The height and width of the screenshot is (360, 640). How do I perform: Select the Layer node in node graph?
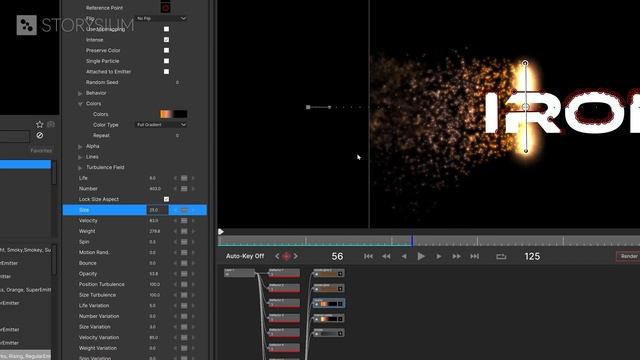point(239,273)
